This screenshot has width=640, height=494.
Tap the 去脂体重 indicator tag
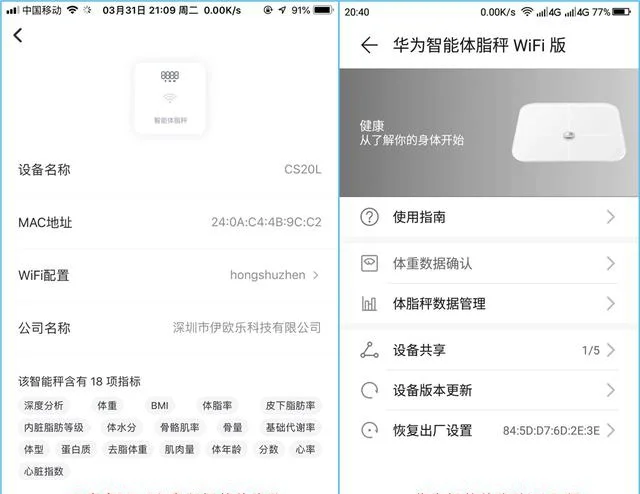tap(127, 449)
